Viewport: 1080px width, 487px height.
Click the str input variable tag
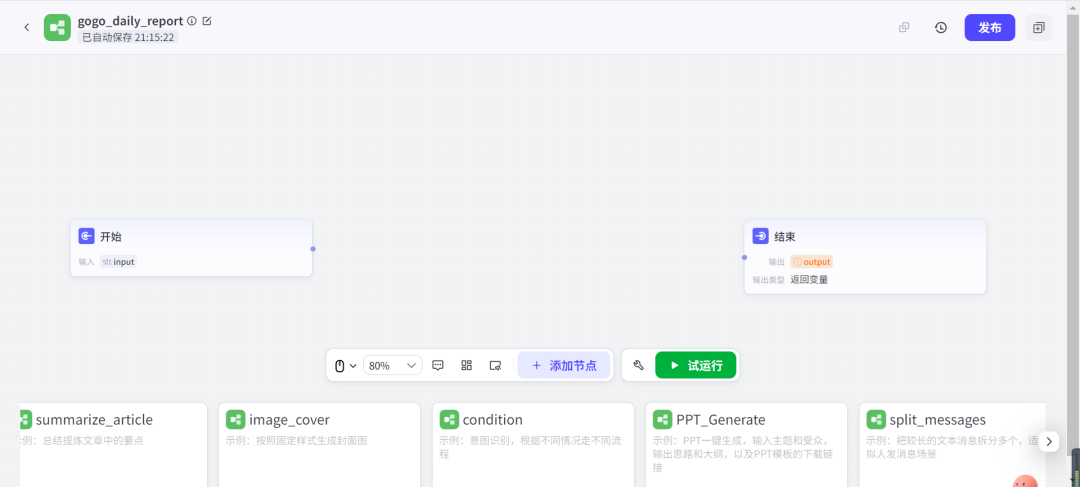tap(118, 262)
